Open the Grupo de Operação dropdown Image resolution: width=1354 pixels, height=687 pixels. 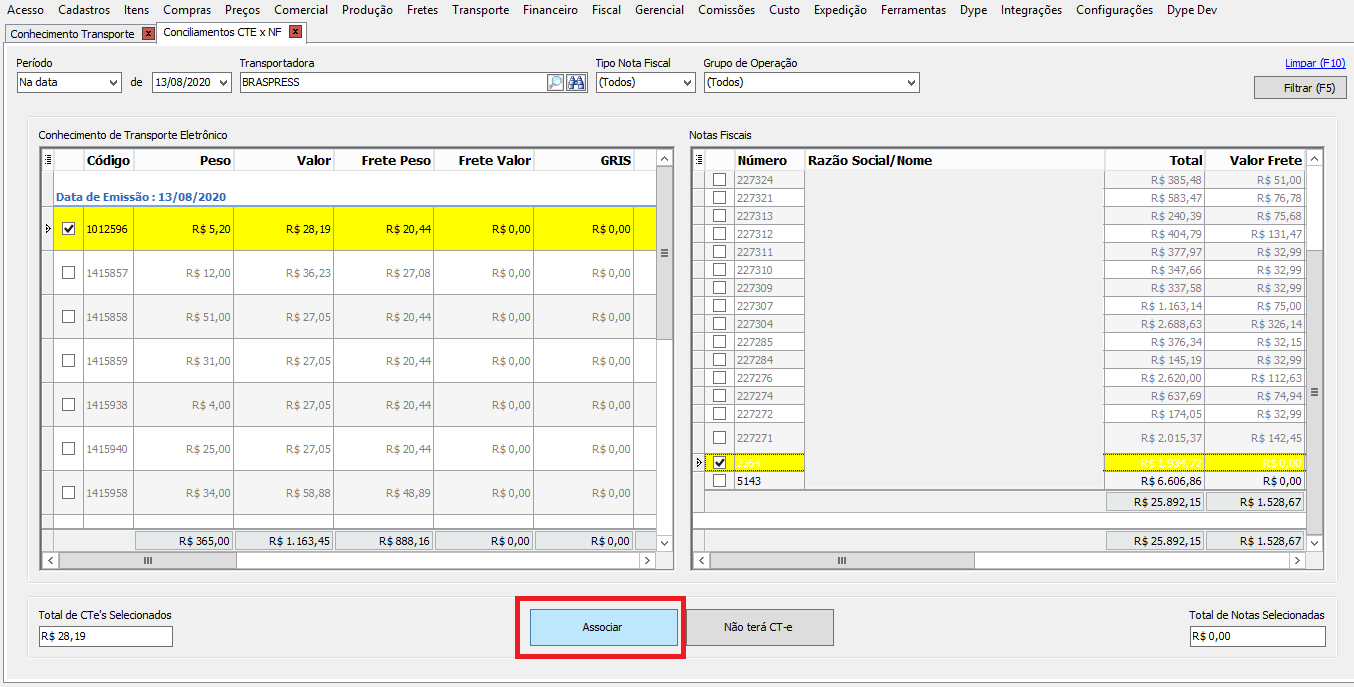(911, 83)
